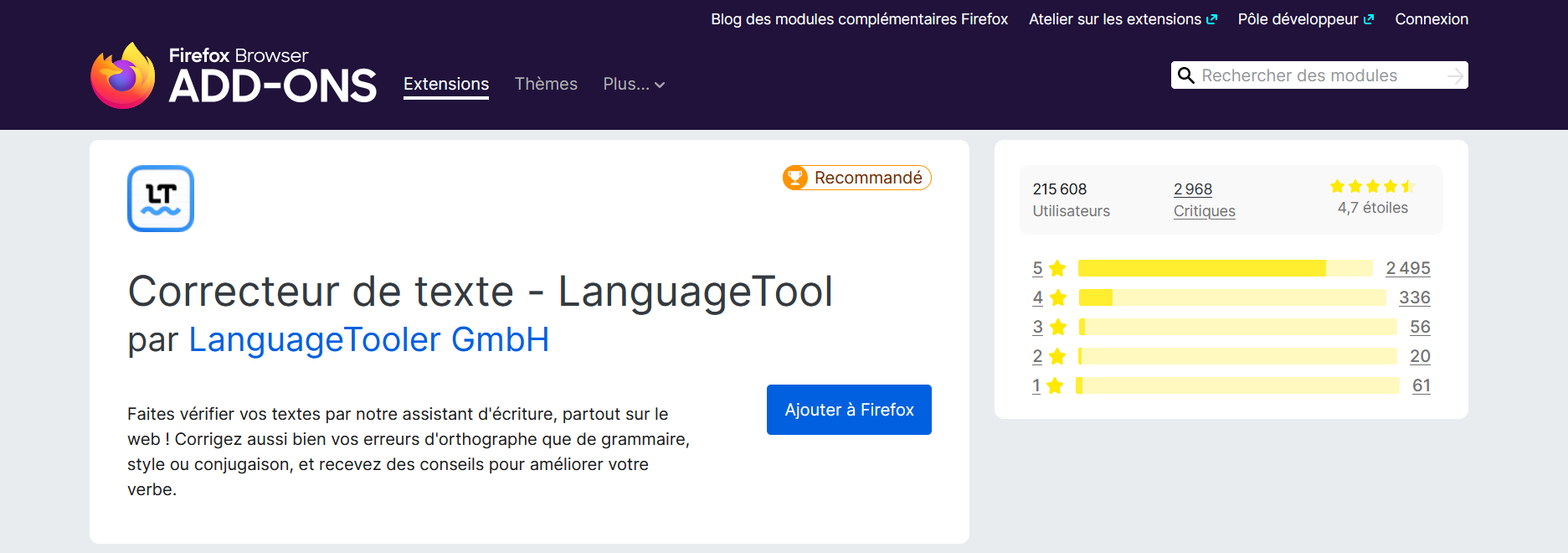1568x553 pixels.
Task: View the 20 two-star reviews
Action: tap(1420, 356)
